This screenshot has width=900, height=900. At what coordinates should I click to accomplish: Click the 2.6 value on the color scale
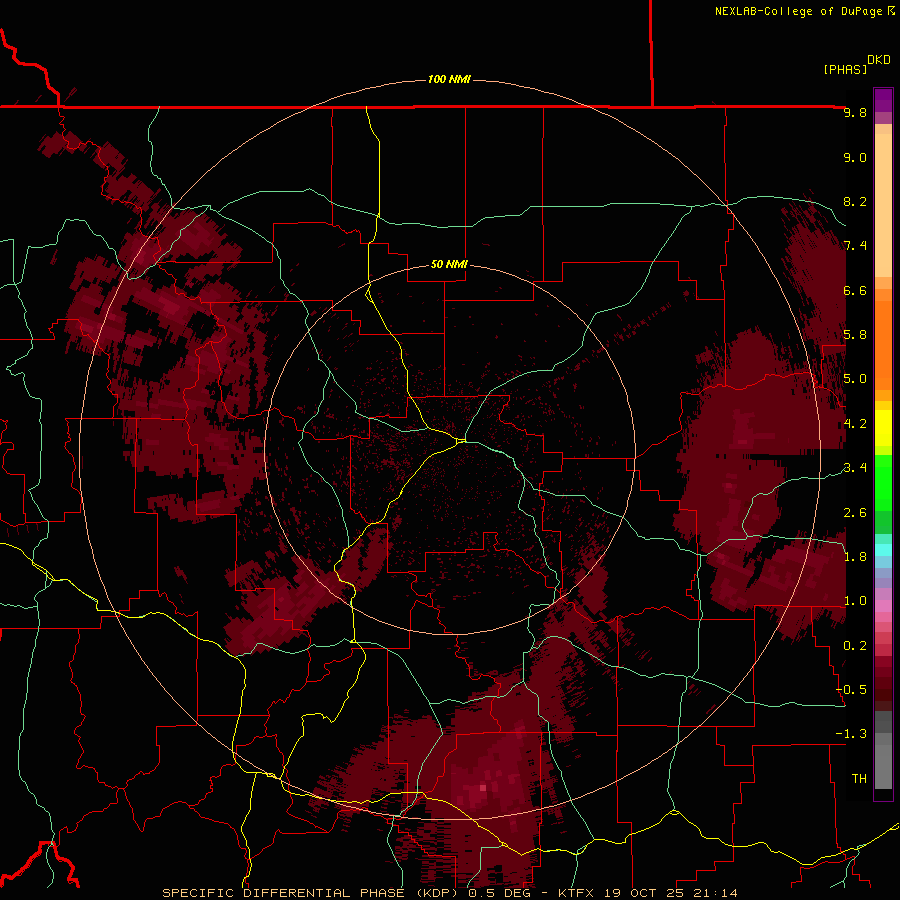(x=855, y=513)
